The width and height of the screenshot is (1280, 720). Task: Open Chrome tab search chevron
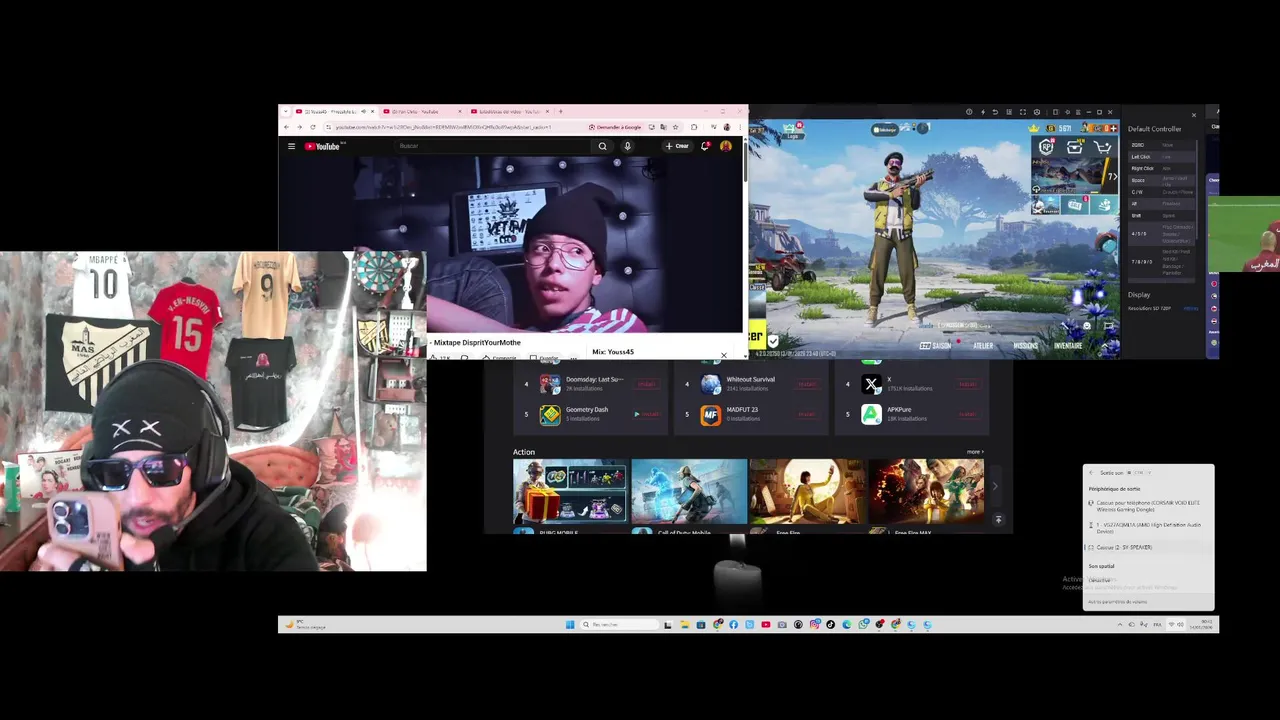(286, 112)
